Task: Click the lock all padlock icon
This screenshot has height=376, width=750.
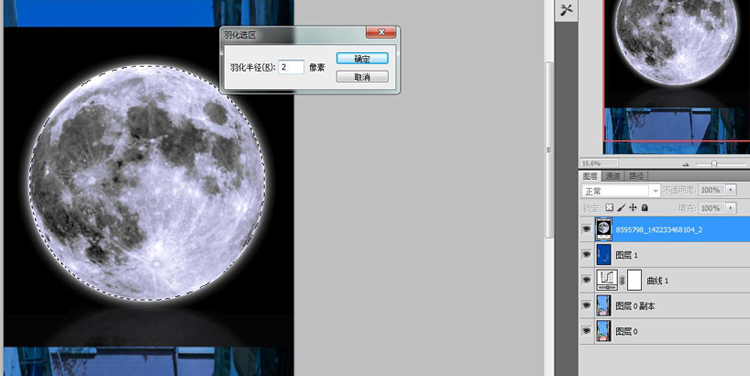Action: (644, 208)
